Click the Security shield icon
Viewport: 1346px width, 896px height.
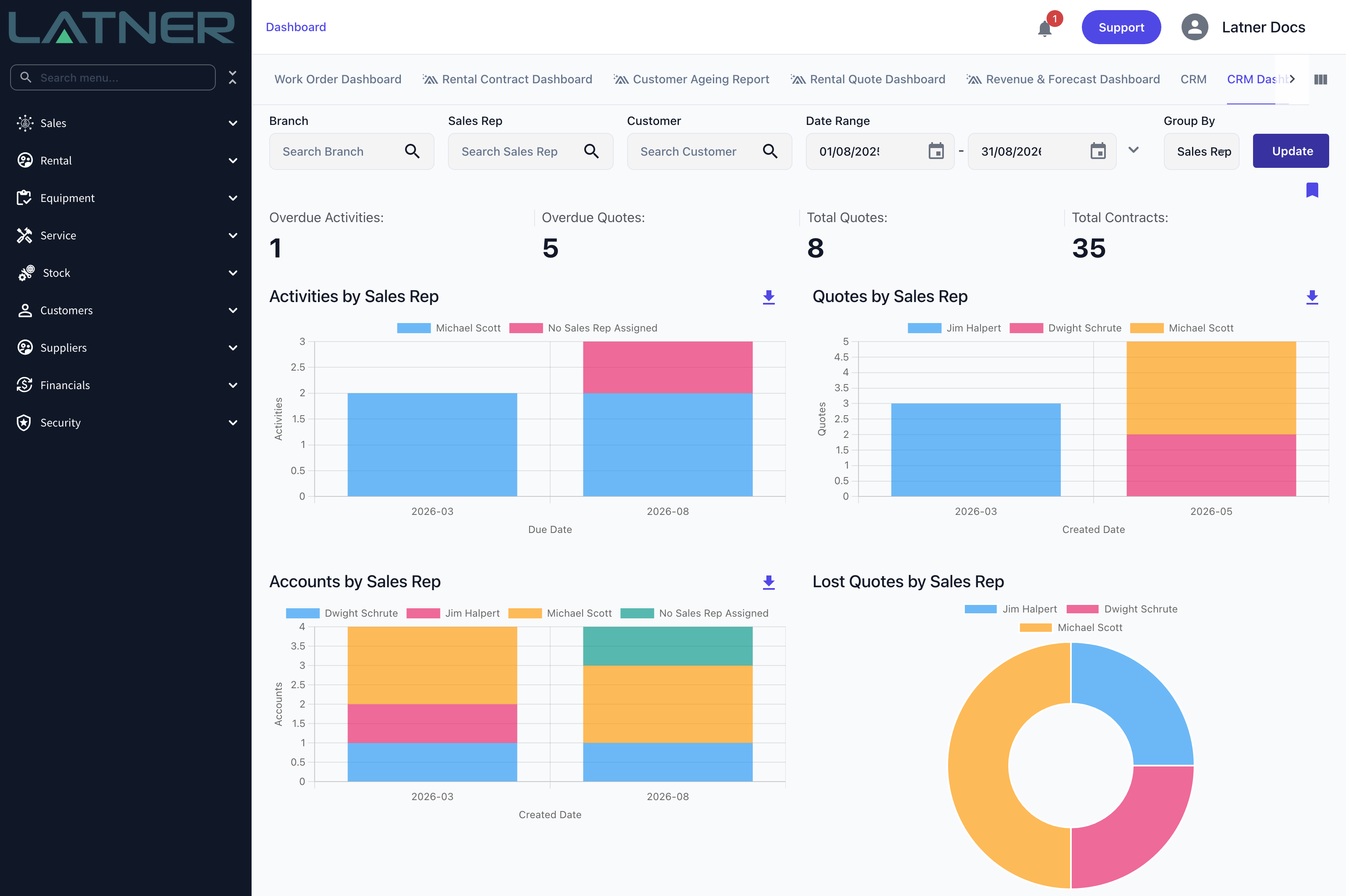click(24, 423)
